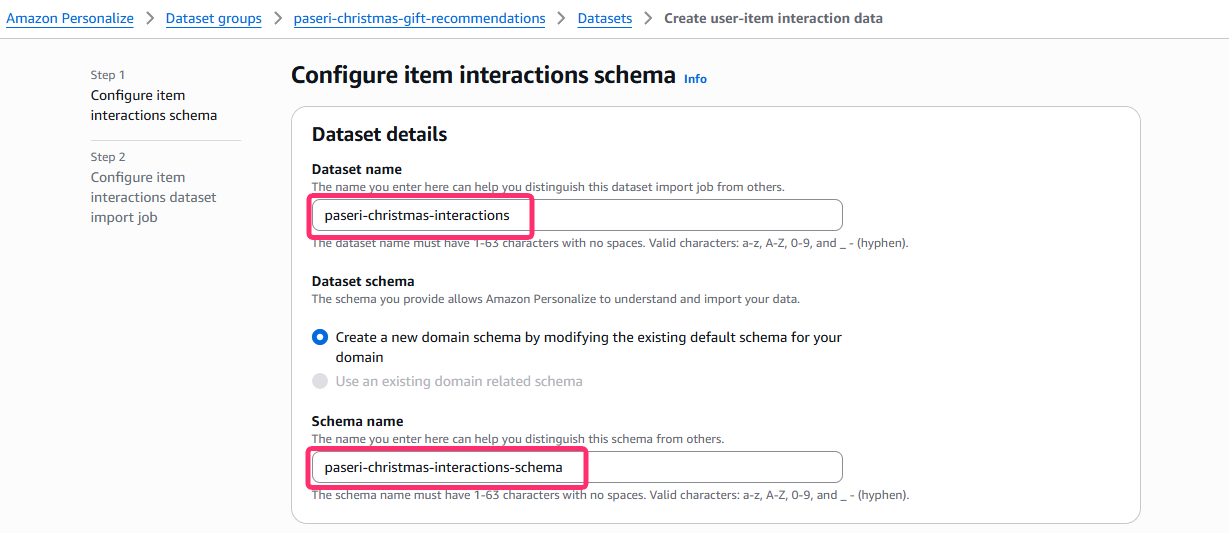This screenshot has width=1229, height=533.
Task: Open the Info link beside page title
Action: 695,79
